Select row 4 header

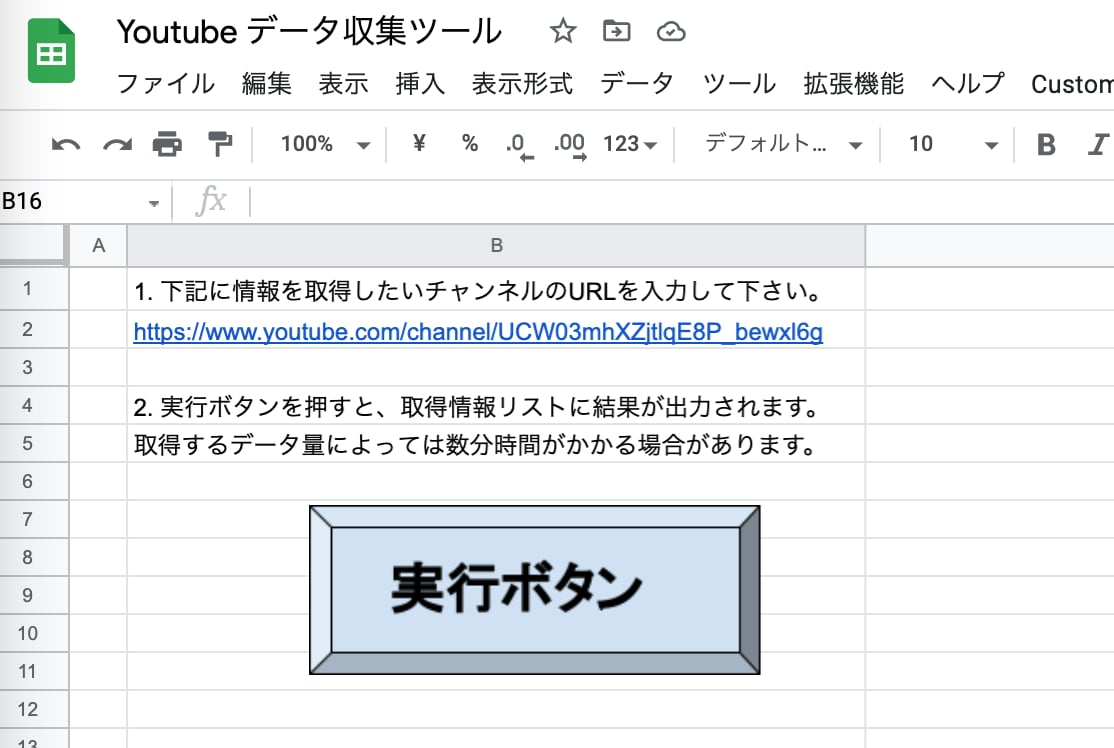(x=33, y=405)
